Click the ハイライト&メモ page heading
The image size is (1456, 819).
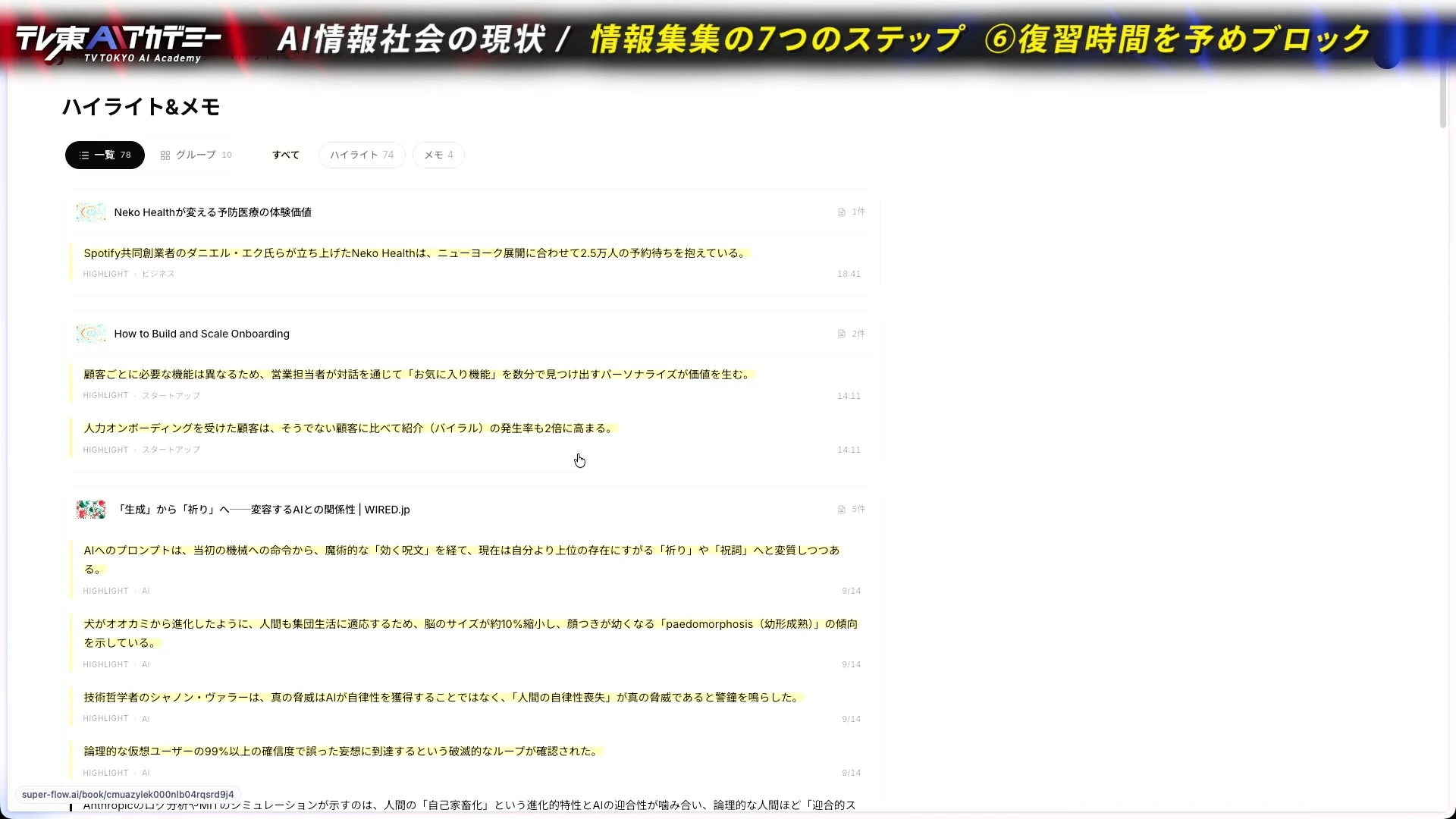click(141, 107)
